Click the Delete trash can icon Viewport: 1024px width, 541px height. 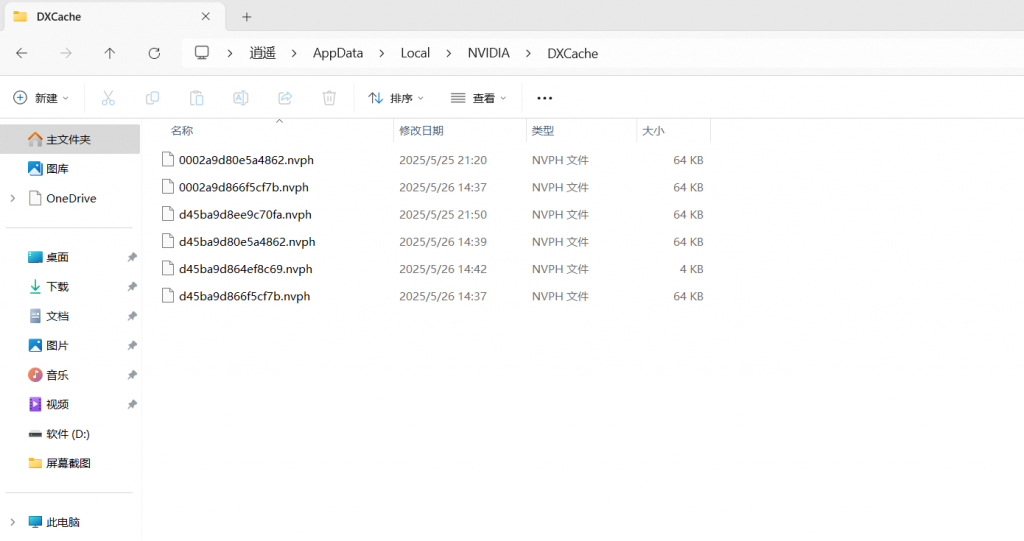[x=329, y=98]
